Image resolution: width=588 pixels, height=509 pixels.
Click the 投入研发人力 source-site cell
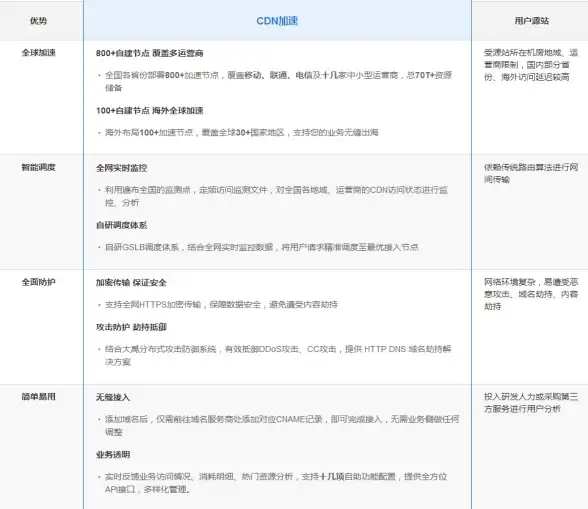click(x=531, y=402)
